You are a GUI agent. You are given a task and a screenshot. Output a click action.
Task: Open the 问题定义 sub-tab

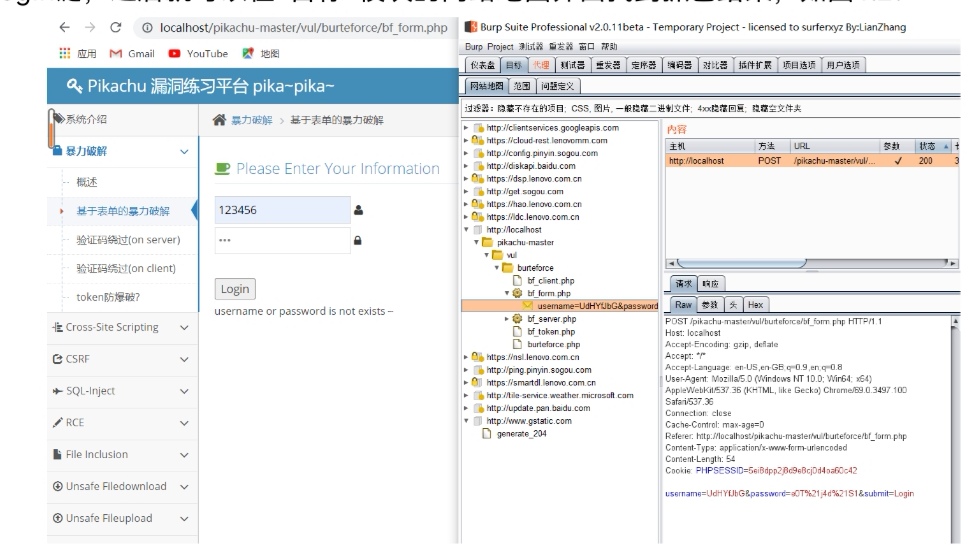[558, 86]
